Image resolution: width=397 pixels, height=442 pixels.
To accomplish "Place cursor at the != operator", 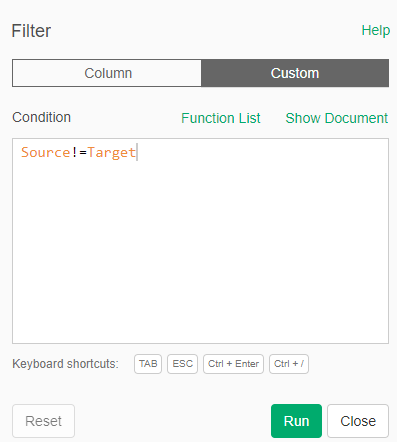I will click(79, 152).
